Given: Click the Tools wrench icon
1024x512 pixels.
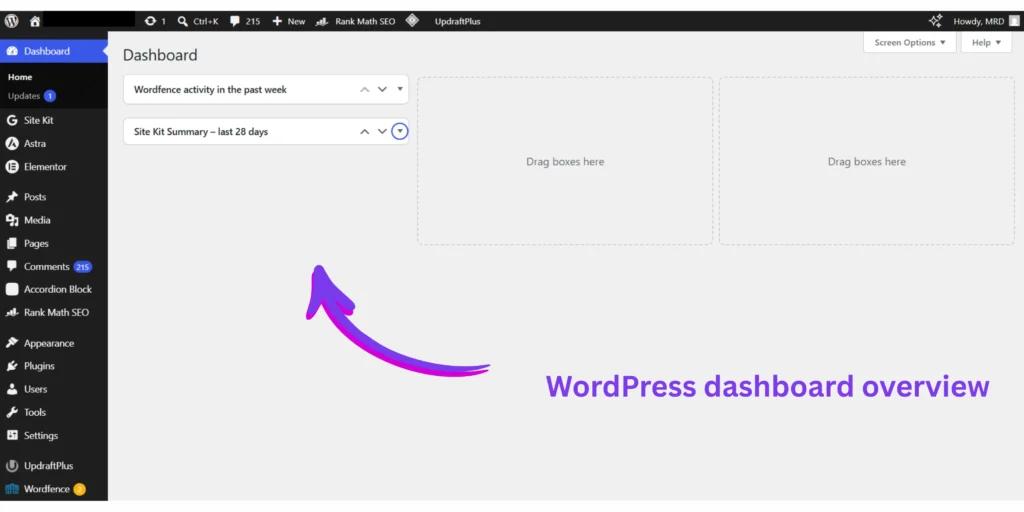Looking at the screenshot, I should click(x=12, y=412).
